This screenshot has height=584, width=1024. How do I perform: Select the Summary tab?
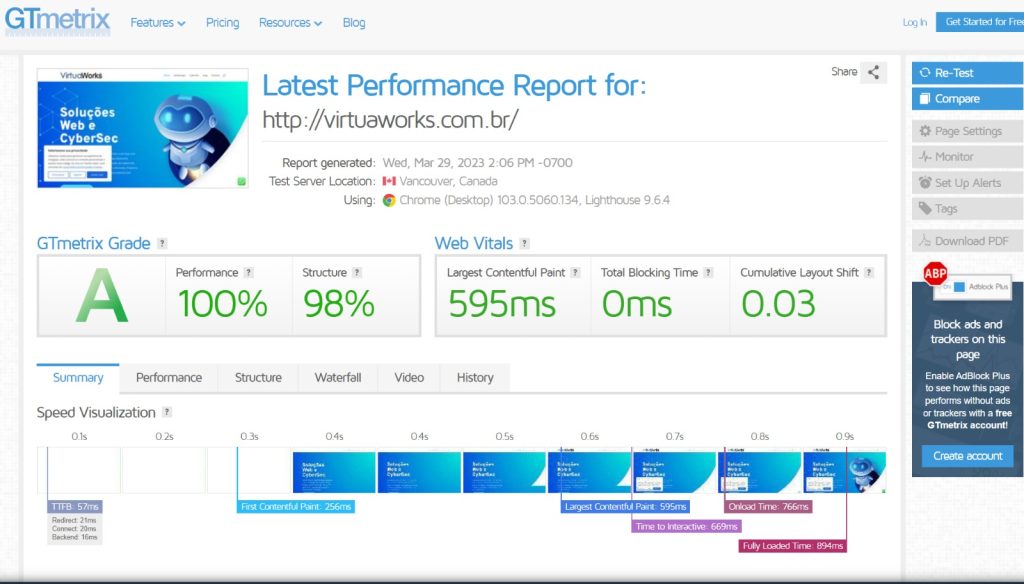(x=78, y=378)
